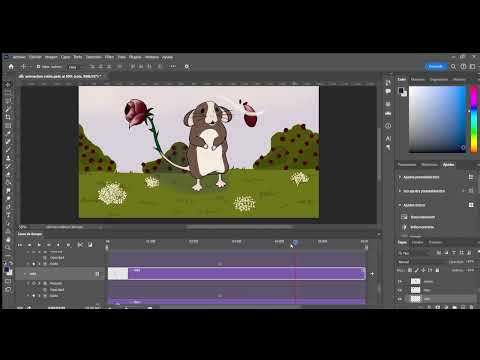Click the blue Compartir button
The image size is (480, 360).
pos(436,67)
